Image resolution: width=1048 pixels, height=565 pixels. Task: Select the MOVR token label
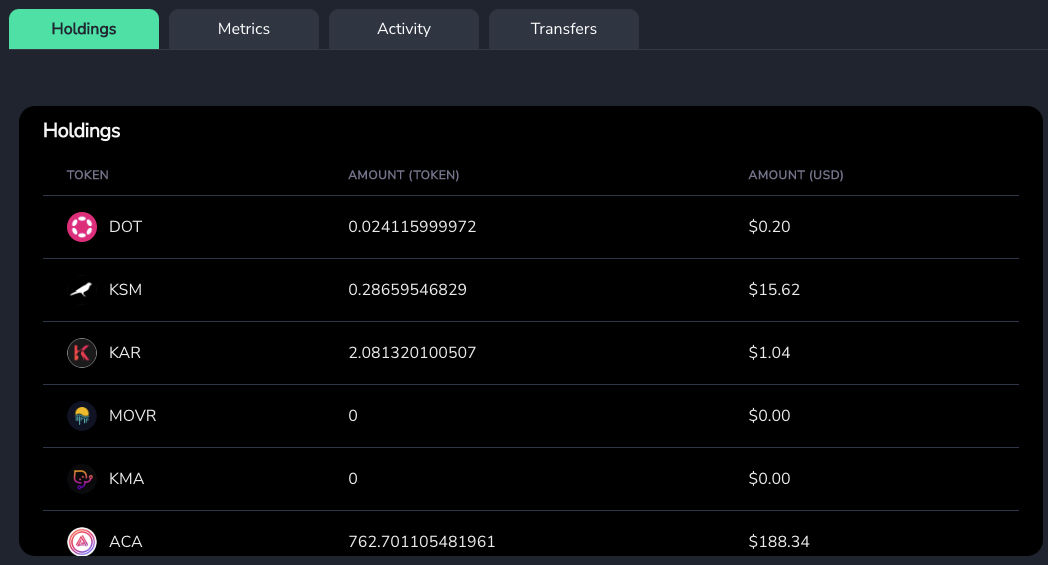pos(132,415)
